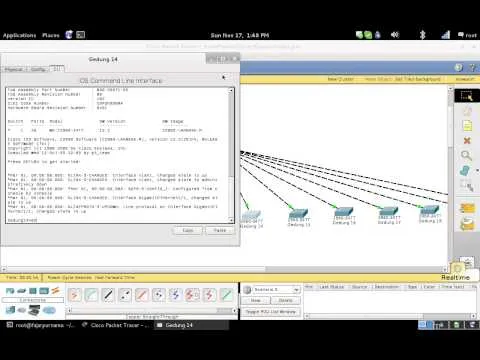This screenshot has height=360, width=480.
Task: Select Cisco Packet Tracer in the taskbar
Action: [116, 325]
